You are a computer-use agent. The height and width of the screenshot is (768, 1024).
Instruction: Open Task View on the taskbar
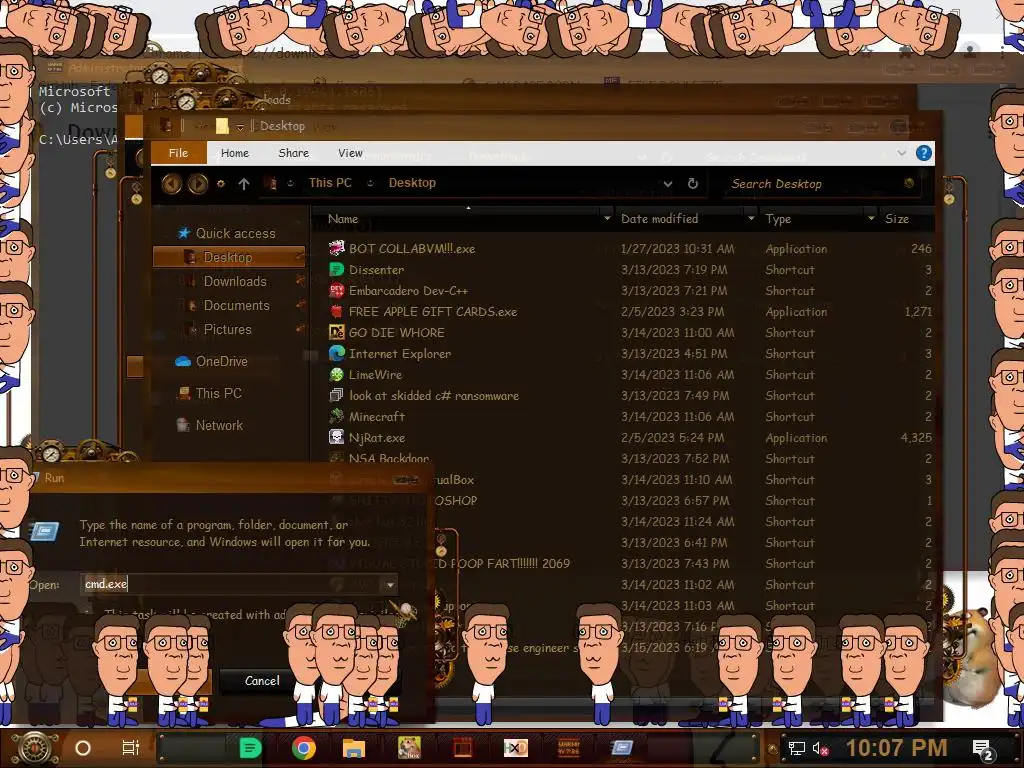[x=131, y=748]
